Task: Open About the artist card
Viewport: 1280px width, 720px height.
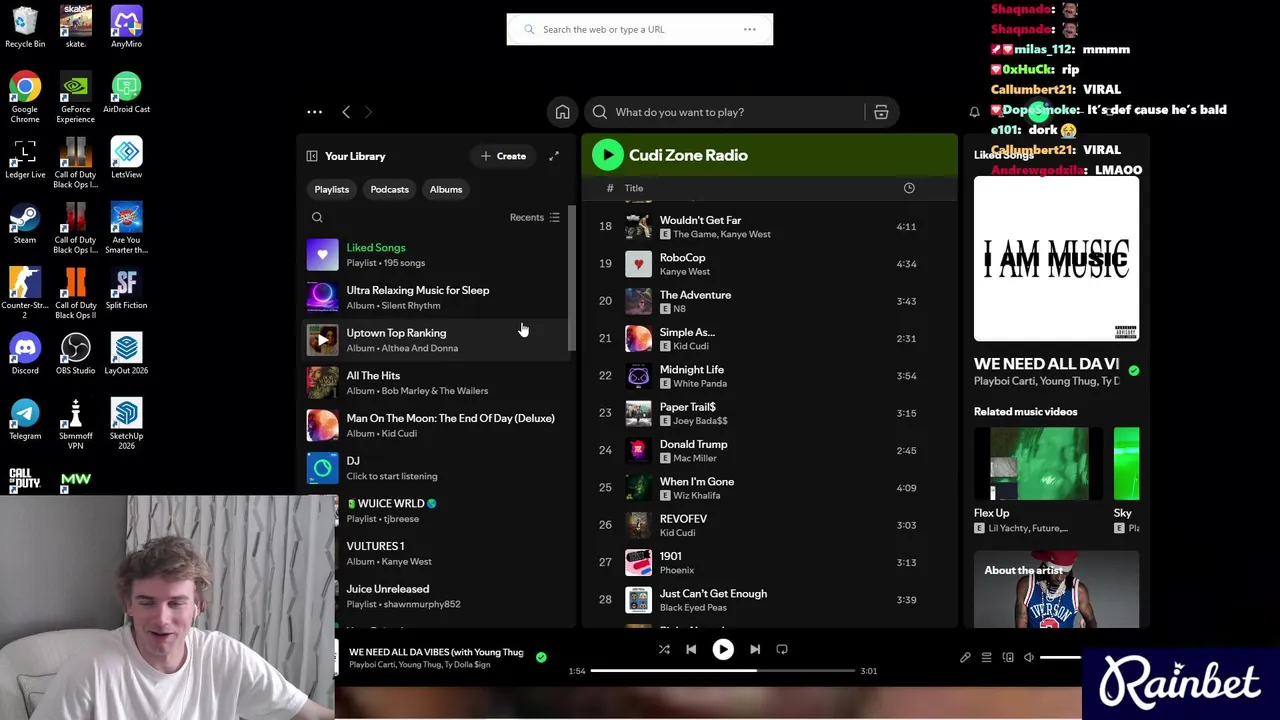Action: (1056, 589)
